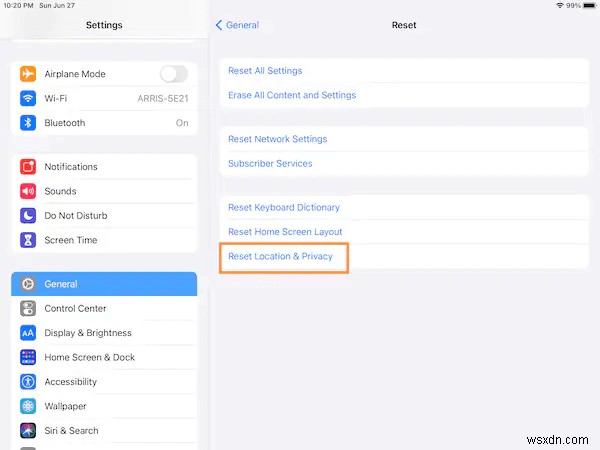Tap the 10:20 PM clock
This screenshot has height=450, width=600.
pos(18,5)
